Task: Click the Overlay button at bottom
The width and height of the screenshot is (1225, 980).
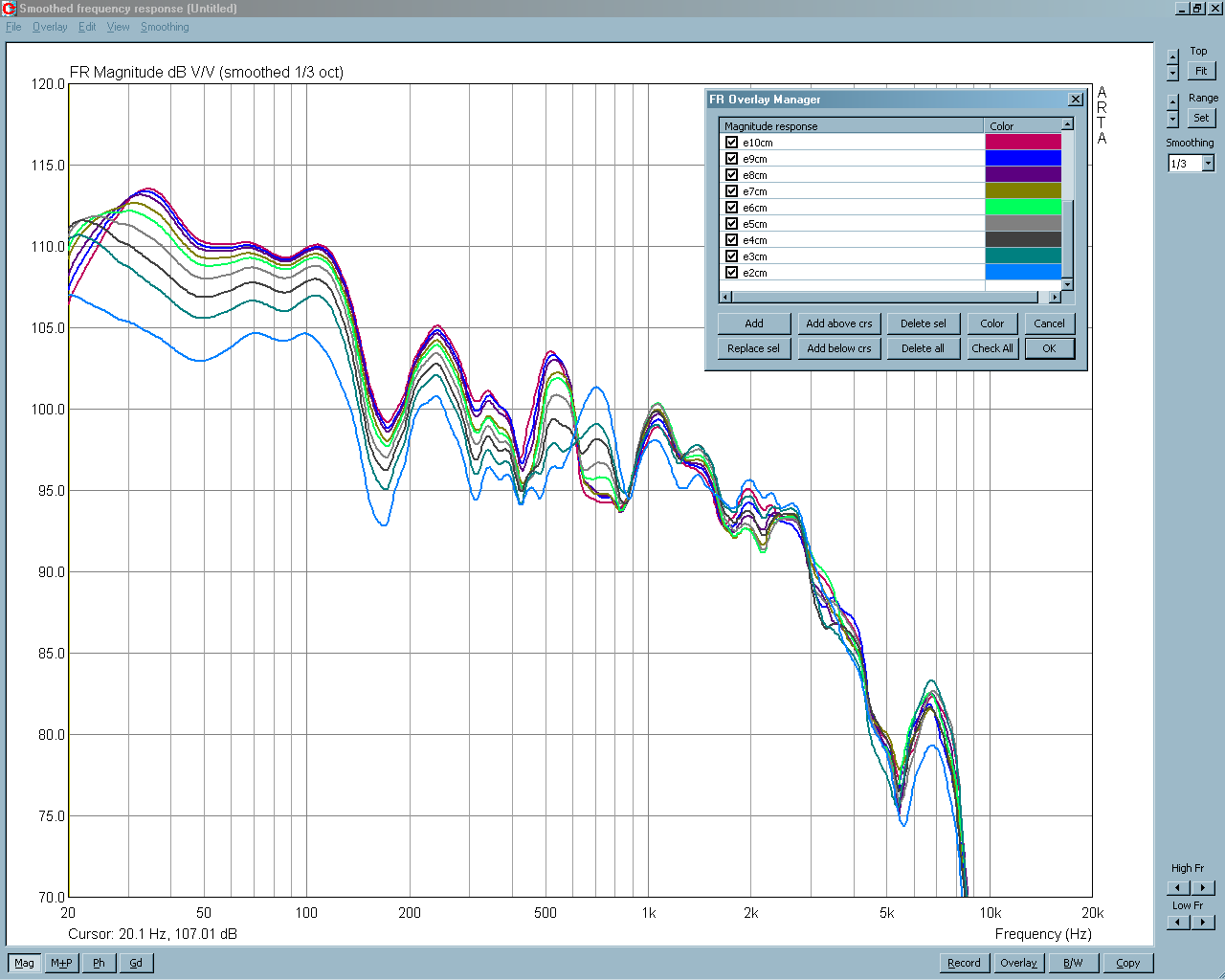Action: [x=1018, y=963]
